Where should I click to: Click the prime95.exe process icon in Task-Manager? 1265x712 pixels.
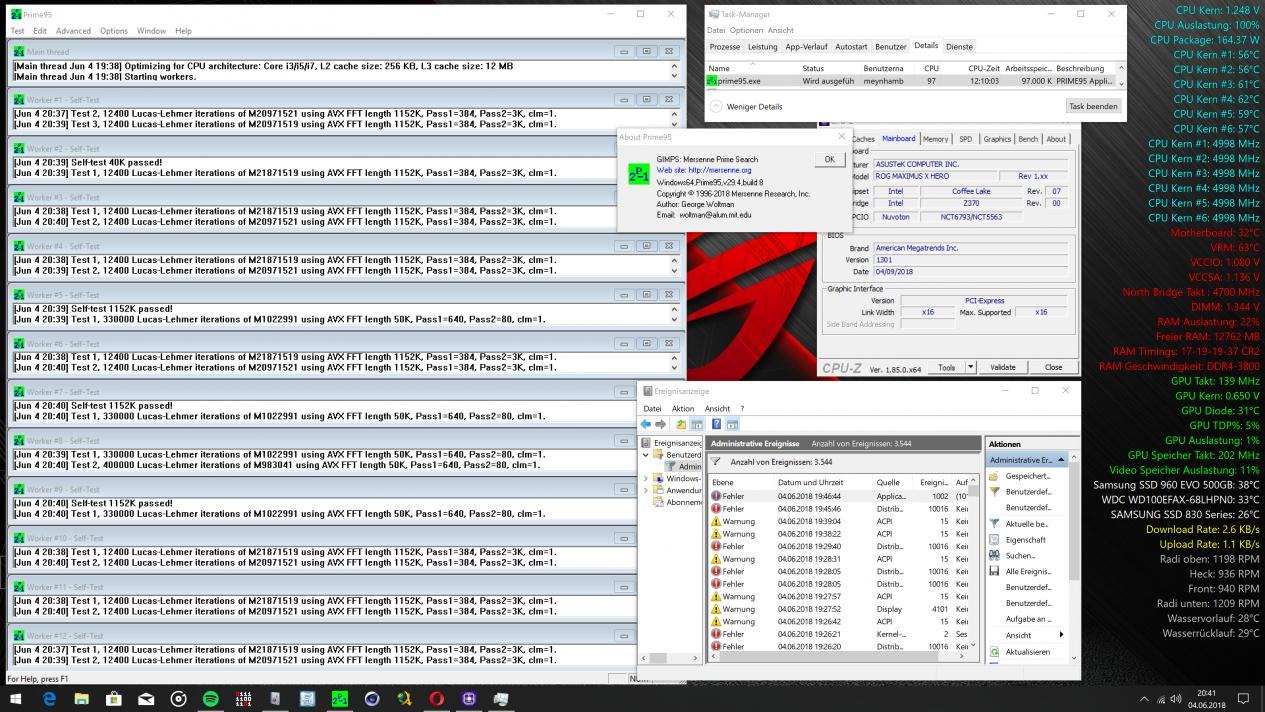[x=712, y=81]
